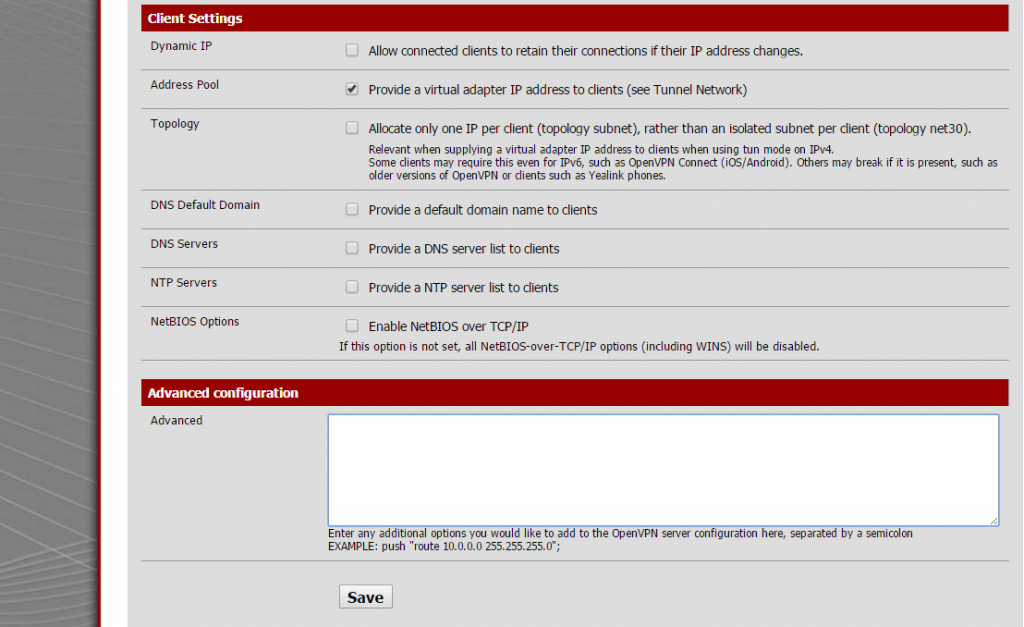
Task: Click the Client Settings section header
Action: click(575, 18)
